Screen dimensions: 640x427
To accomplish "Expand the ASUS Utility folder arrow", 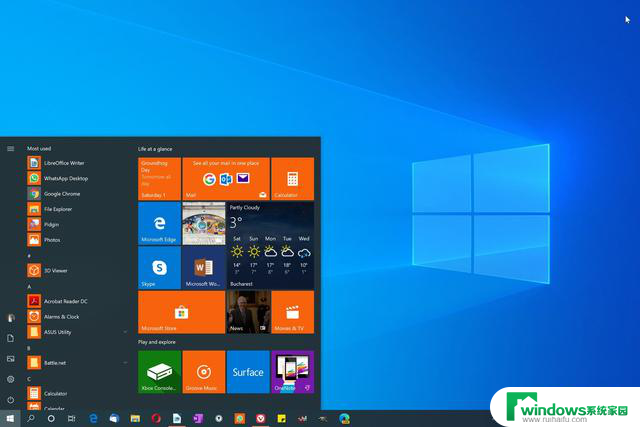I will [x=125, y=332].
